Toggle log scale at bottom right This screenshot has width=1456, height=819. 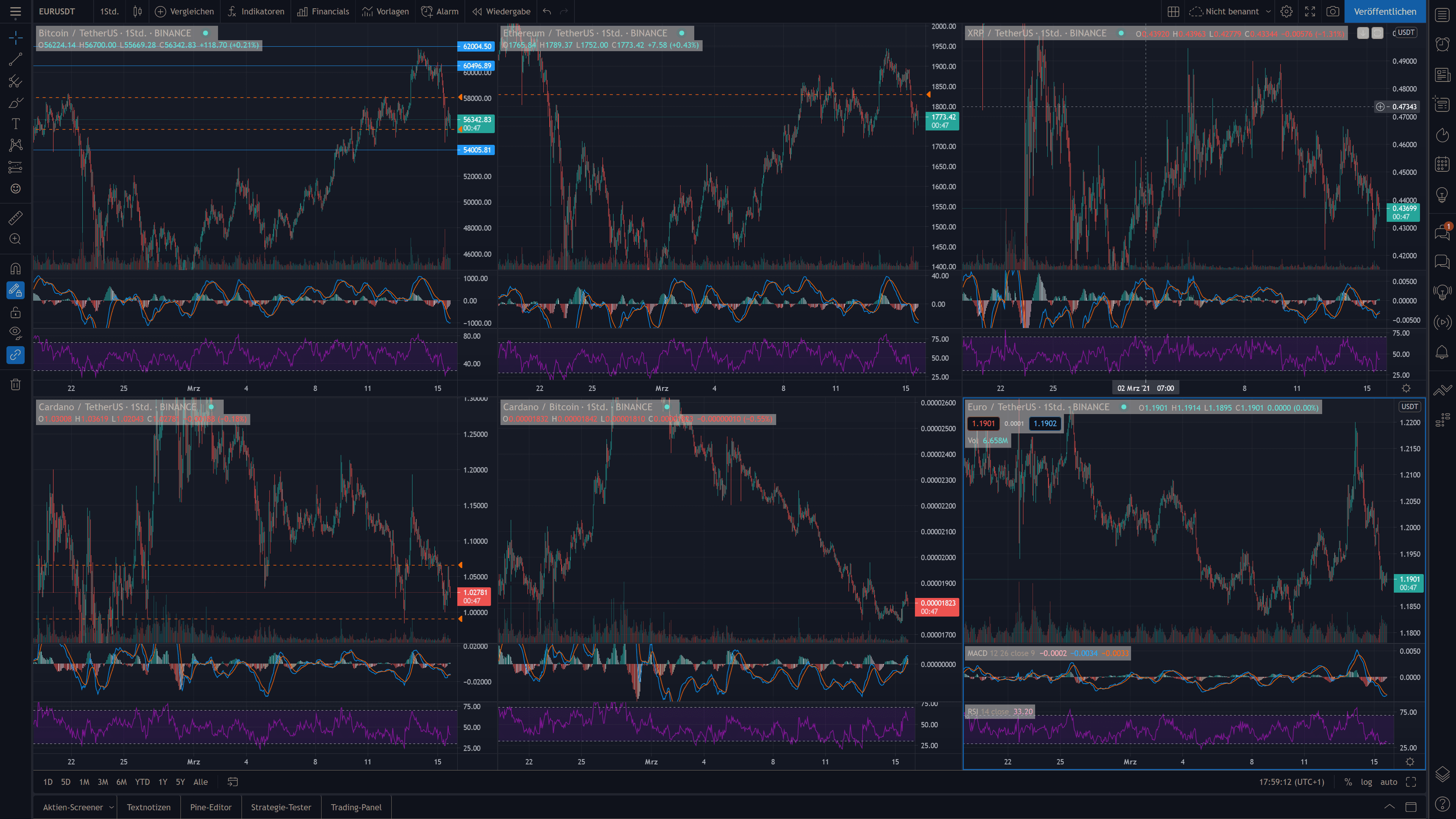(1366, 782)
